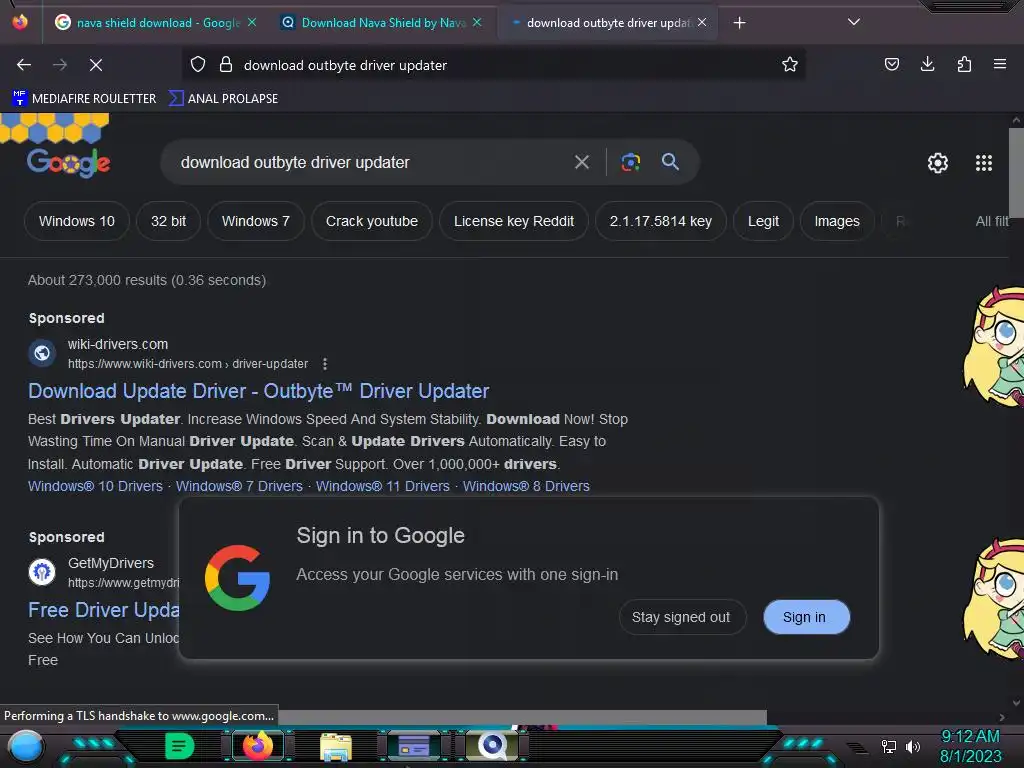Open the All filters option

tap(992, 221)
